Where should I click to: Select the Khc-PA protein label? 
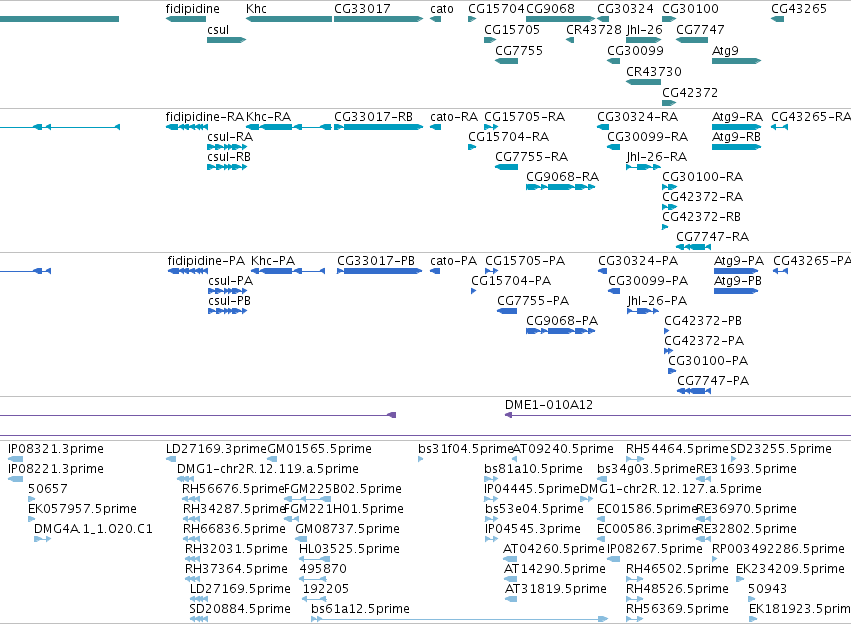tap(273, 261)
